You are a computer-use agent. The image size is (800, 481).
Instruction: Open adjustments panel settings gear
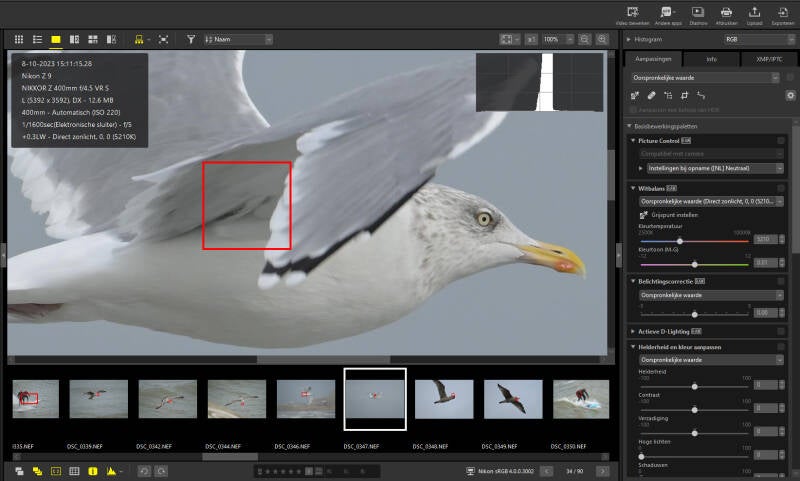[790, 95]
